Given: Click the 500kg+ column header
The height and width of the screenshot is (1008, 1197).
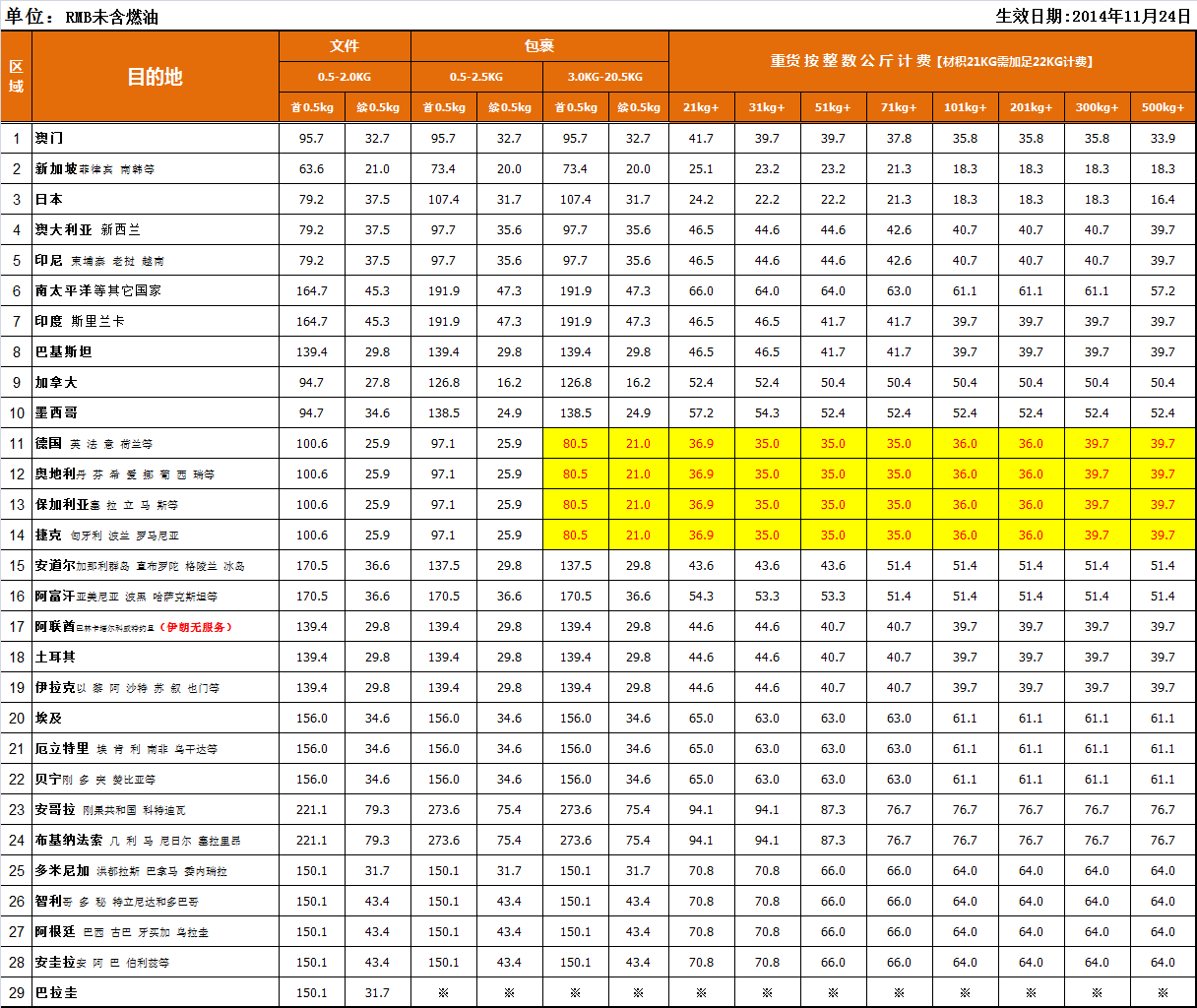Looking at the screenshot, I should pos(1163,107).
